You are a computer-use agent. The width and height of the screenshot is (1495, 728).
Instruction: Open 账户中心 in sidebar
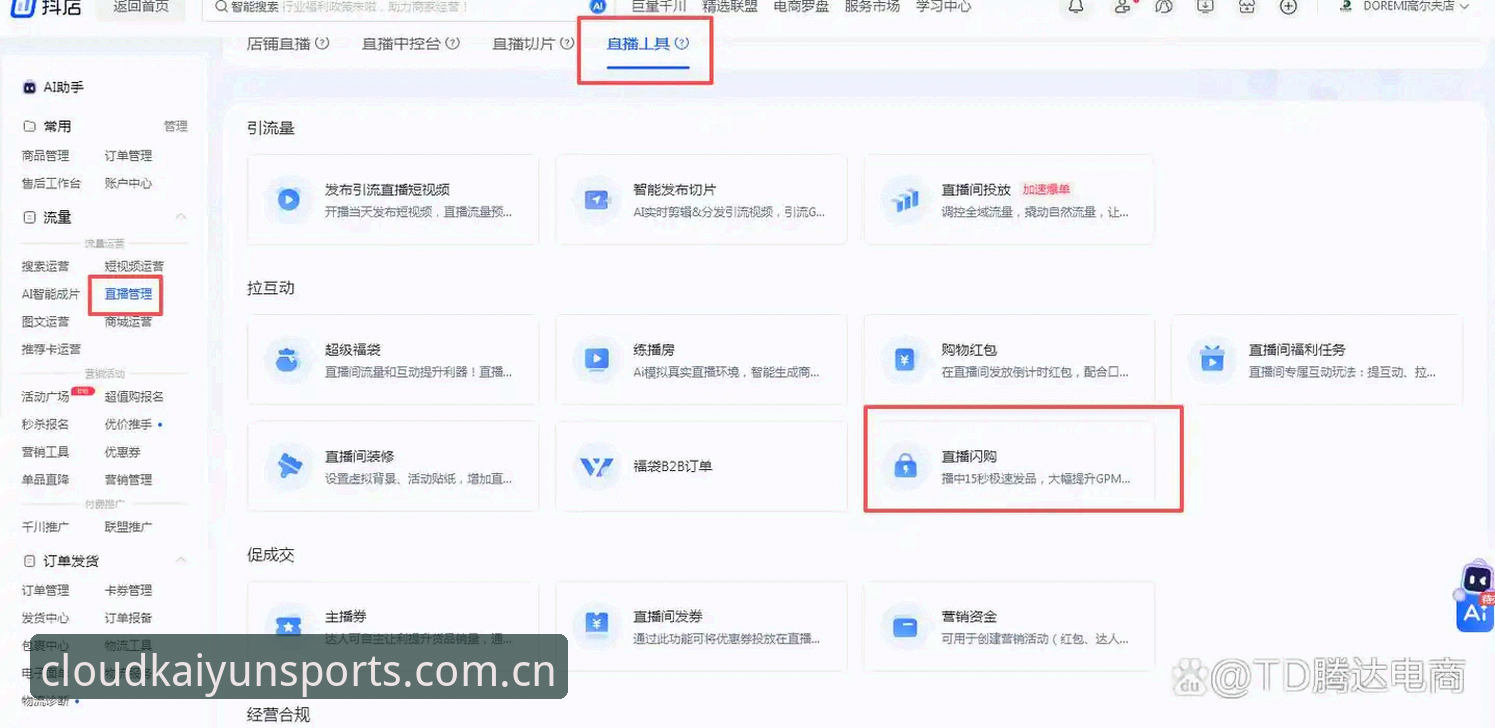tap(129, 184)
